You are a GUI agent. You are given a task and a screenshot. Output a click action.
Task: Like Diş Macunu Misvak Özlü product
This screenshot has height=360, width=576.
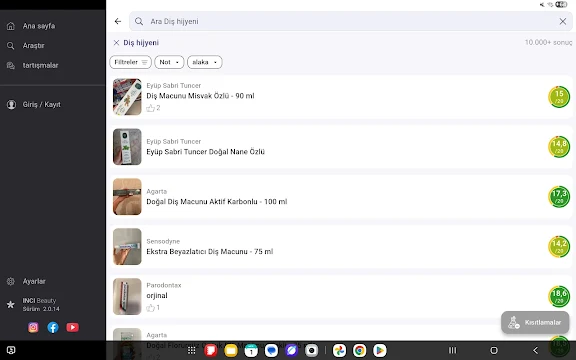[151, 108]
